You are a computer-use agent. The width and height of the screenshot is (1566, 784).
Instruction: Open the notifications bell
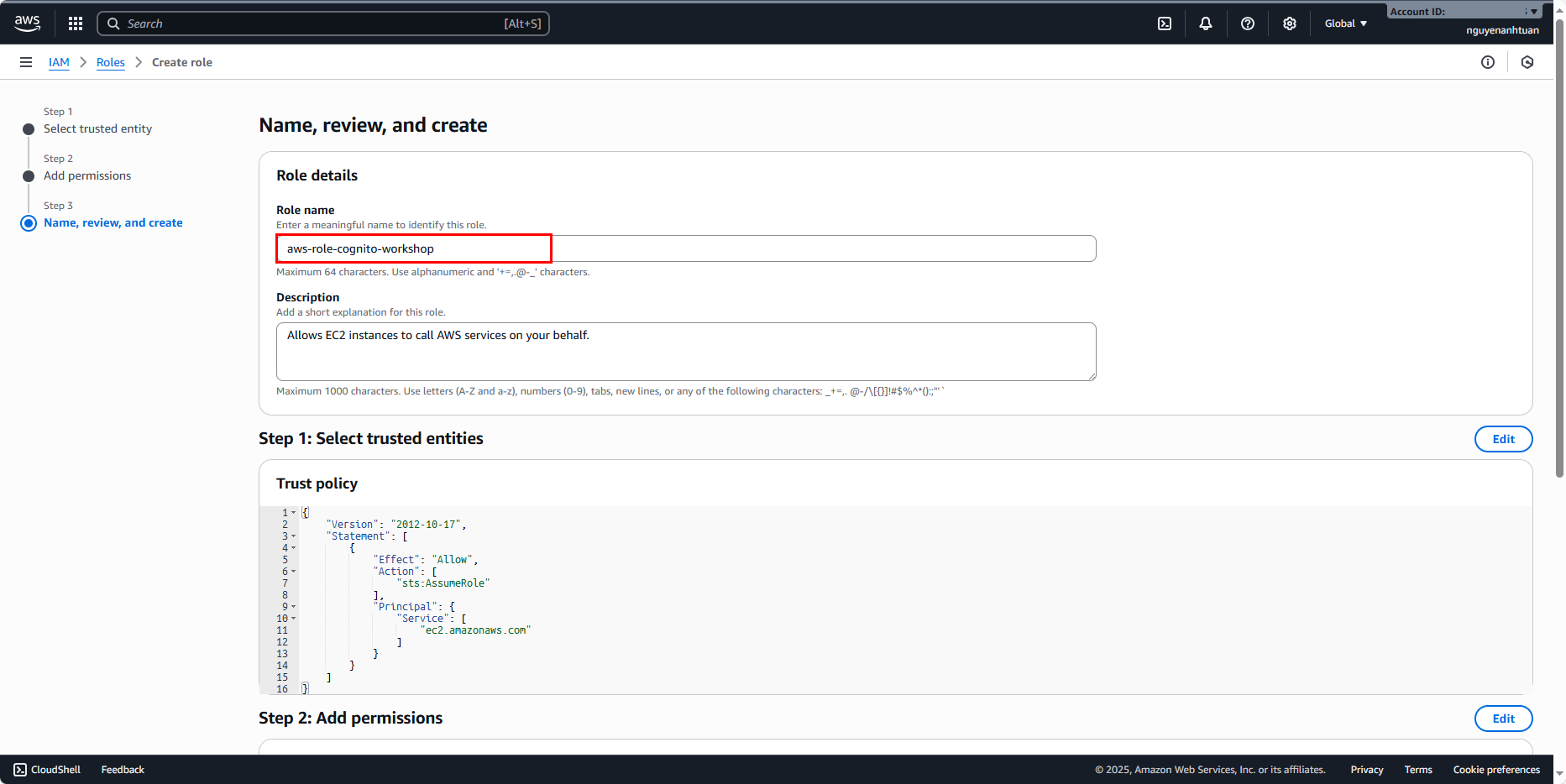click(x=1206, y=24)
